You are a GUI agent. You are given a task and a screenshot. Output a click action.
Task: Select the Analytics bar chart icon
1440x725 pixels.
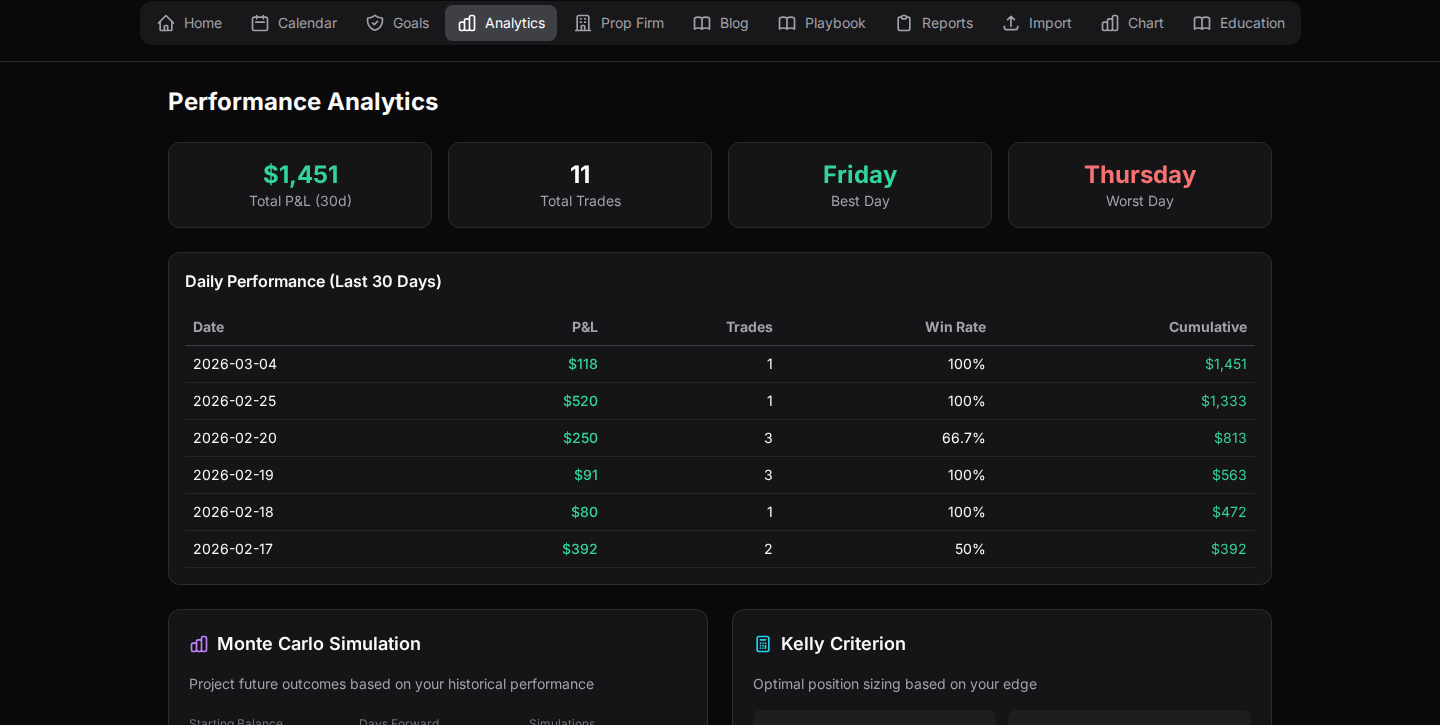click(x=466, y=22)
